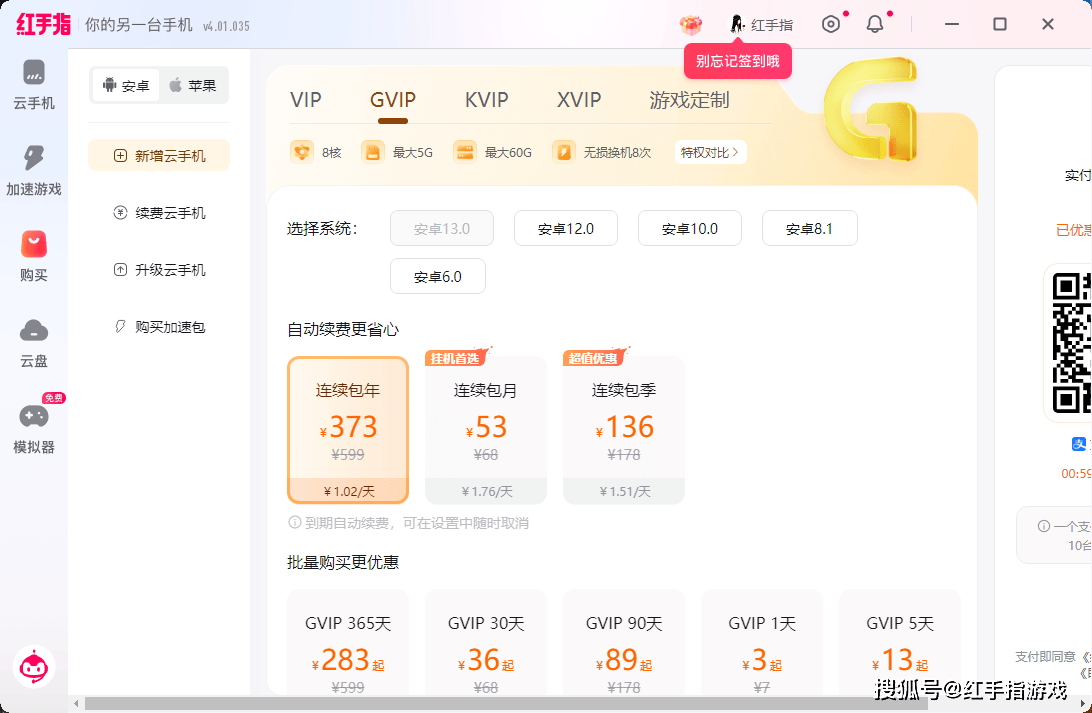Switch to the XVIP tab
Image resolution: width=1092 pixels, height=713 pixels.
click(x=579, y=100)
